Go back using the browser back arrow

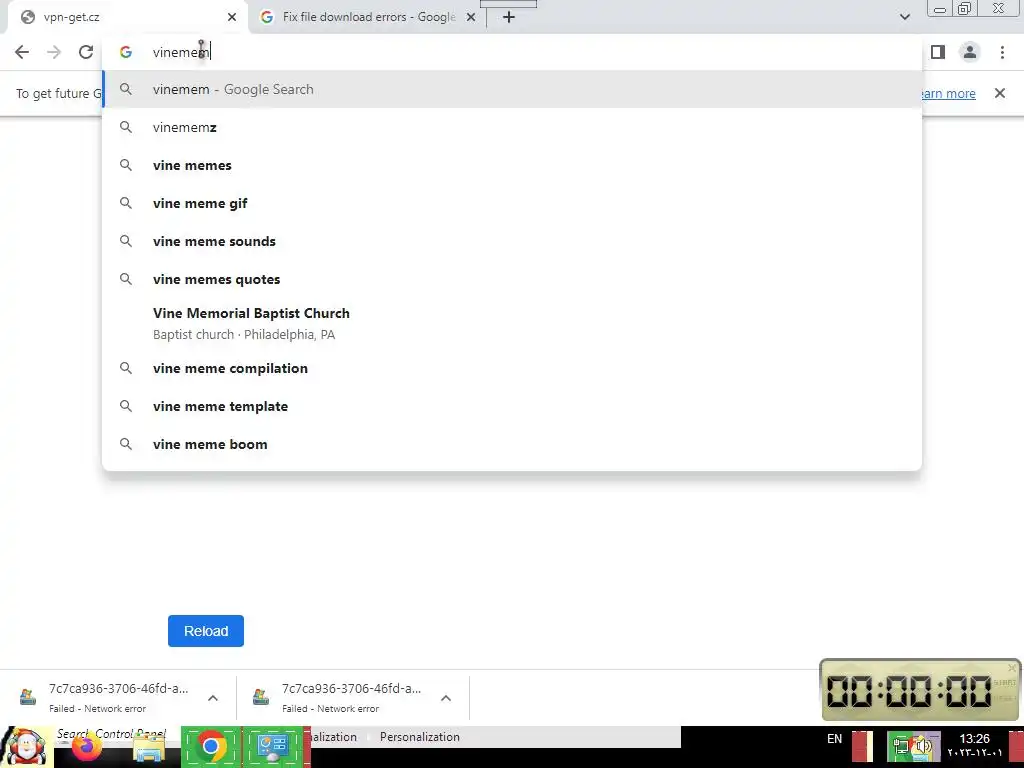pos(22,52)
